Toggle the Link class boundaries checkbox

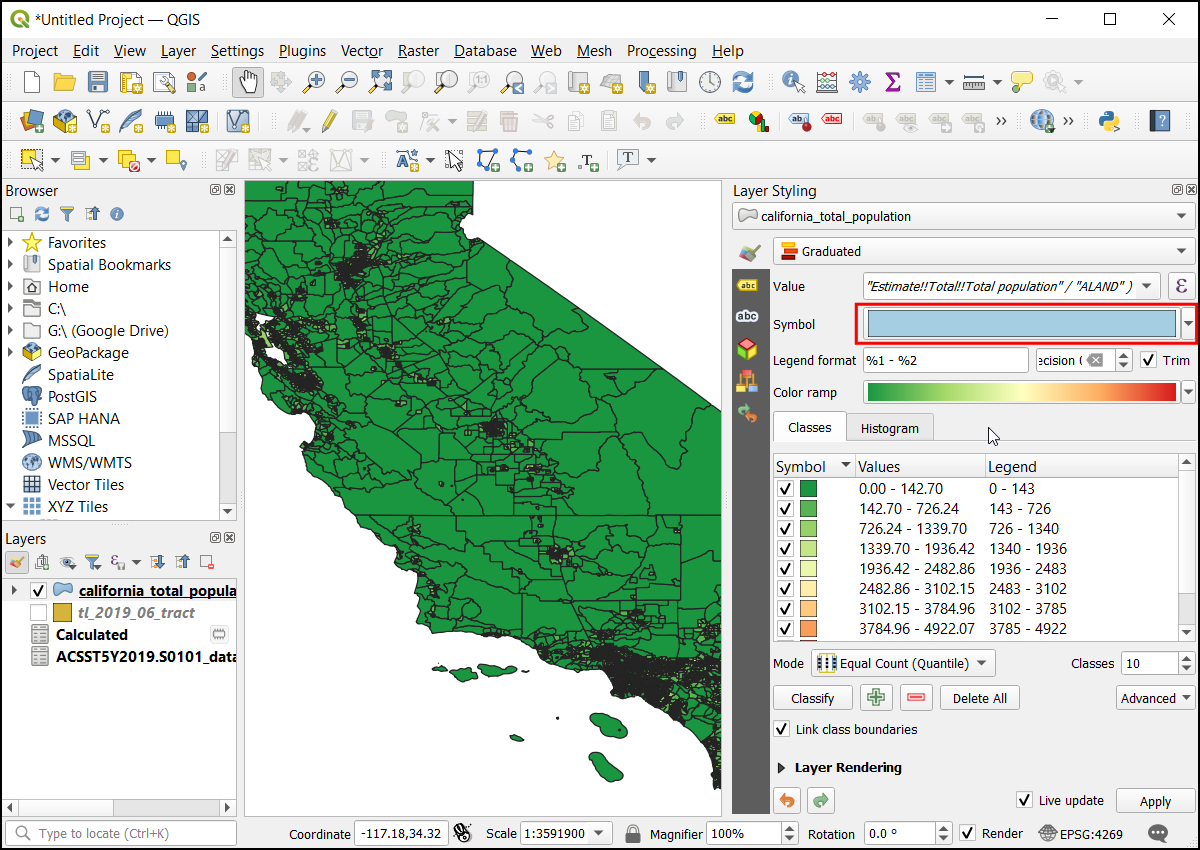click(x=782, y=729)
